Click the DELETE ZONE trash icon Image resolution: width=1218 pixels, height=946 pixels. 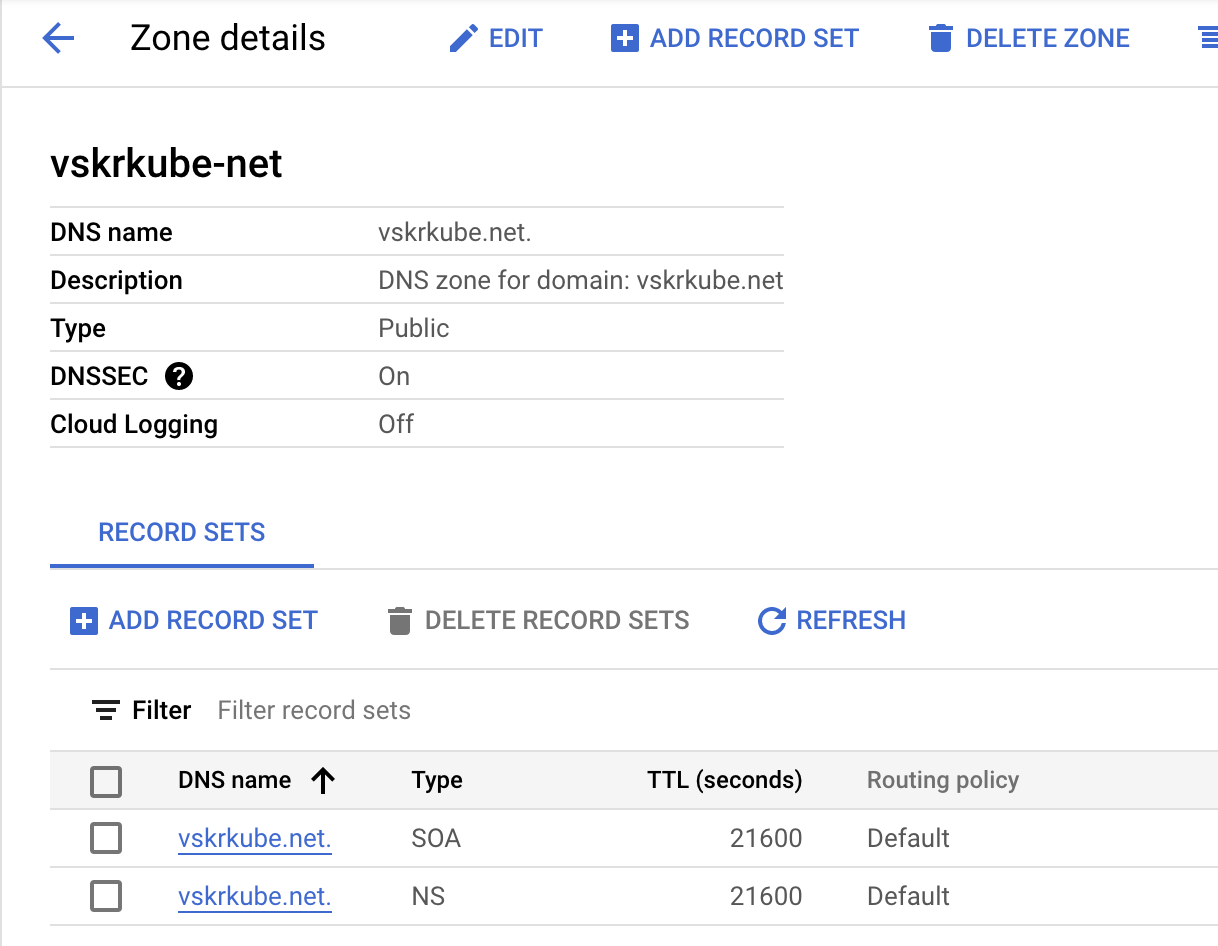pos(940,39)
